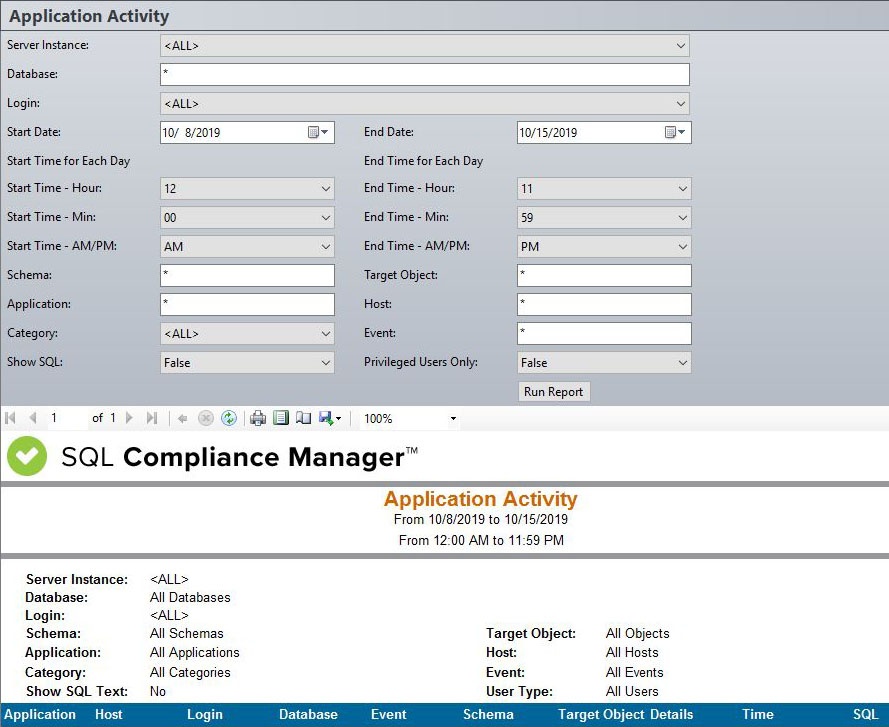Open Start Date calendar picker
Image resolution: width=889 pixels, height=727 pixels.
pos(318,132)
